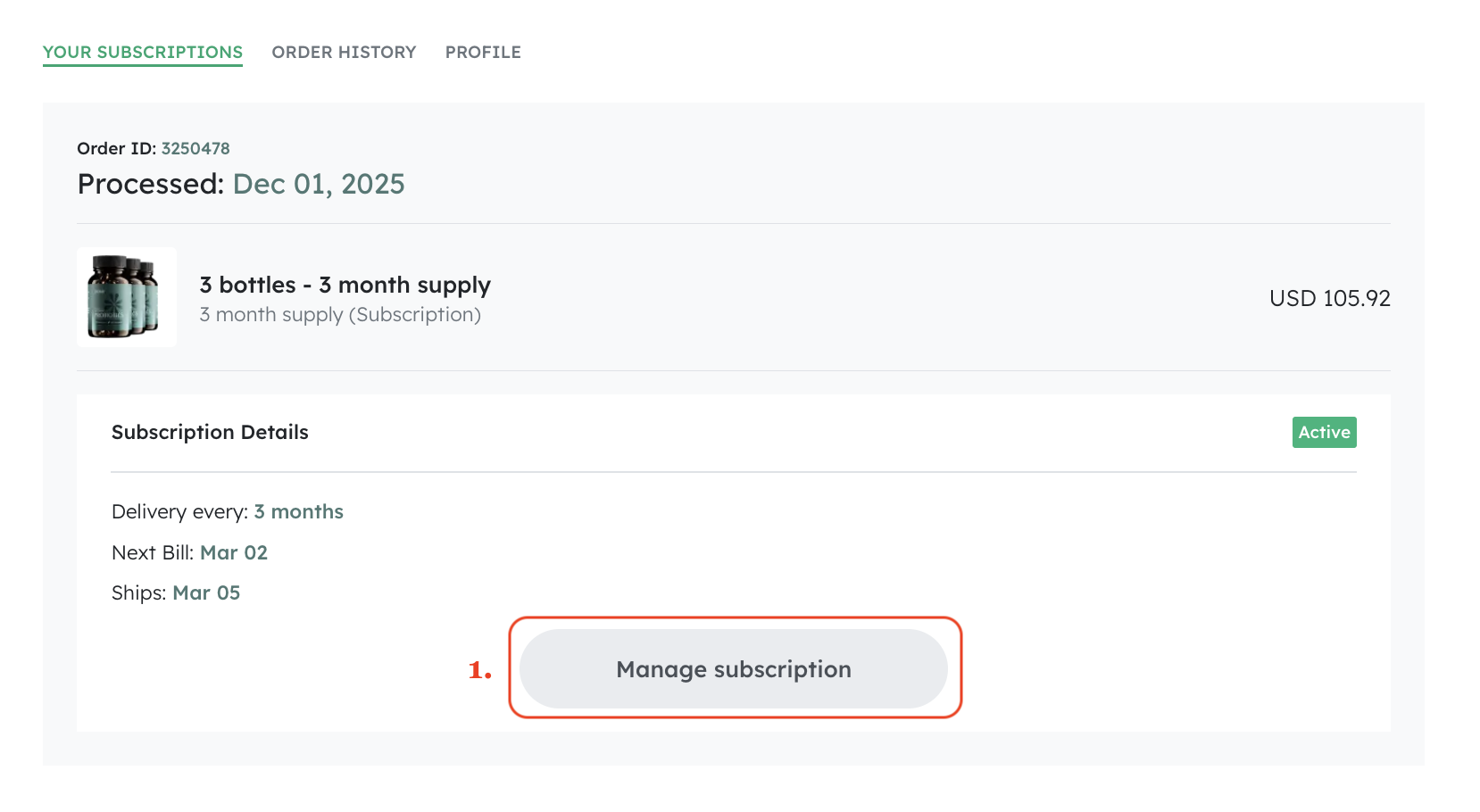This screenshot has height=812, width=1480.
Task: Click the red "1." step marker
Action: pos(479,669)
